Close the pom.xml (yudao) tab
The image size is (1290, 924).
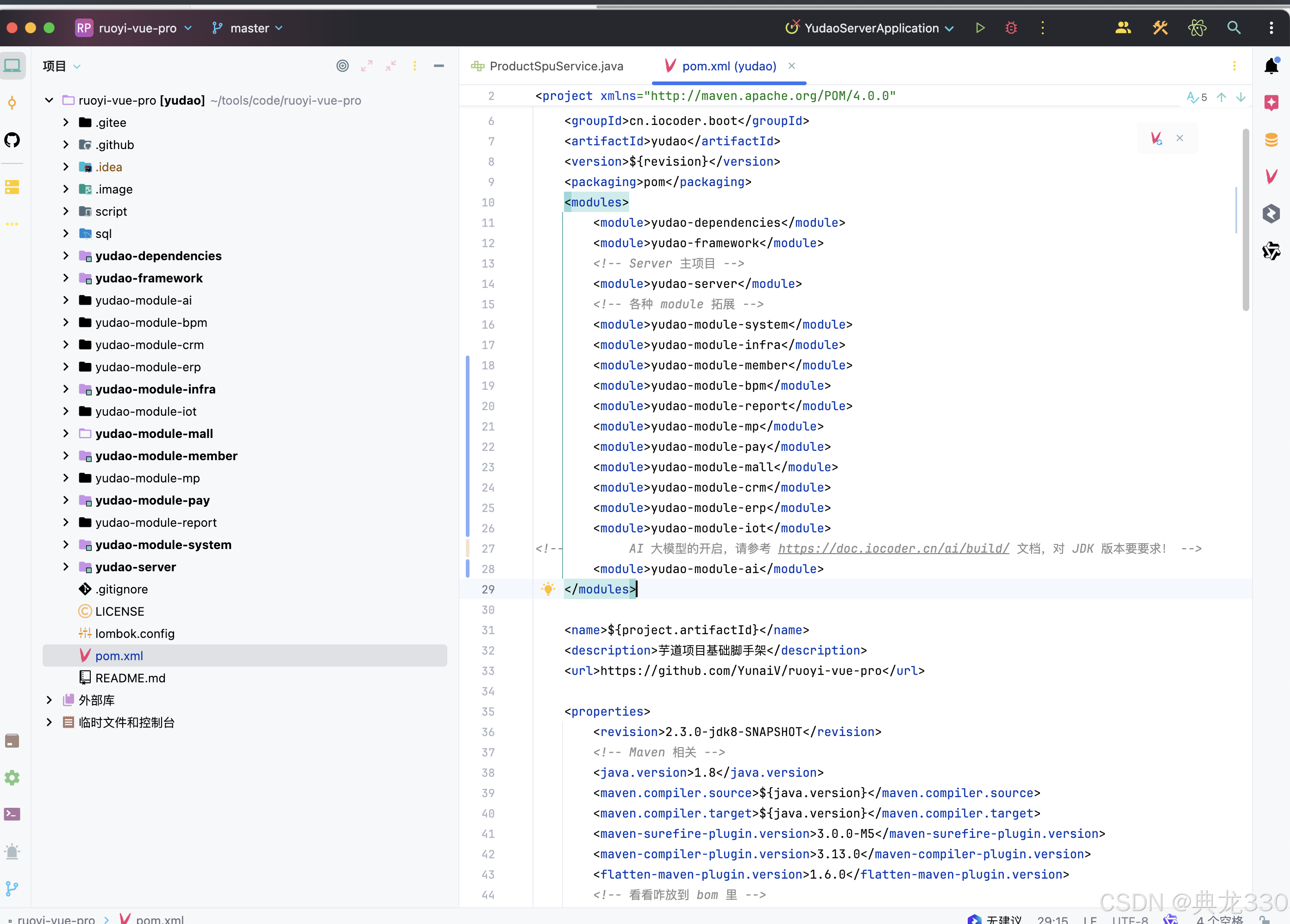tap(792, 66)
